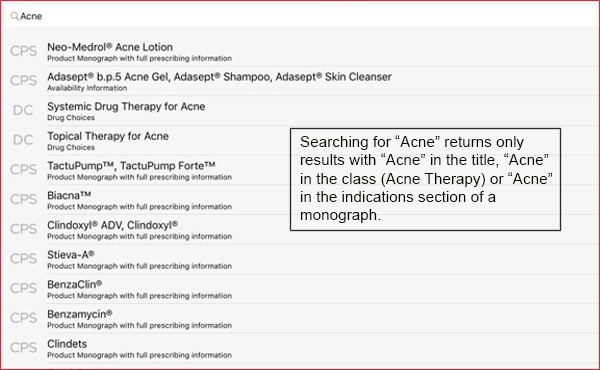
Task: Open Topical Therapy for Acne
Action: click(x=148, y=140)
